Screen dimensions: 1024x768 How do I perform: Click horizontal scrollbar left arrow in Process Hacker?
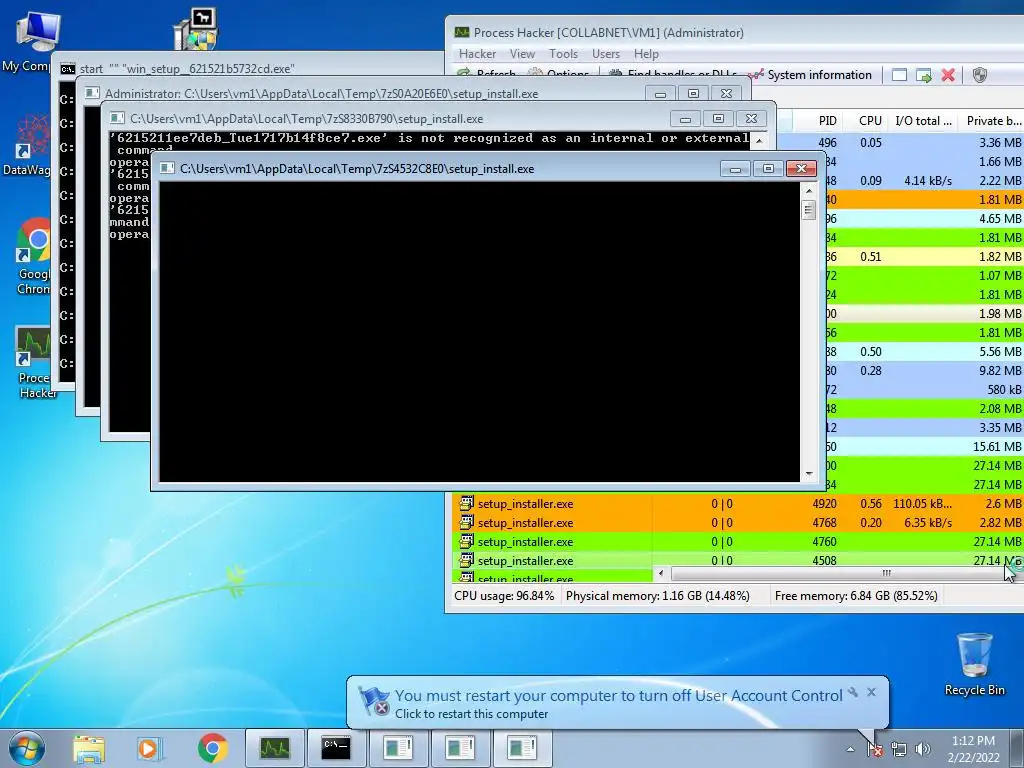[661, 573]
